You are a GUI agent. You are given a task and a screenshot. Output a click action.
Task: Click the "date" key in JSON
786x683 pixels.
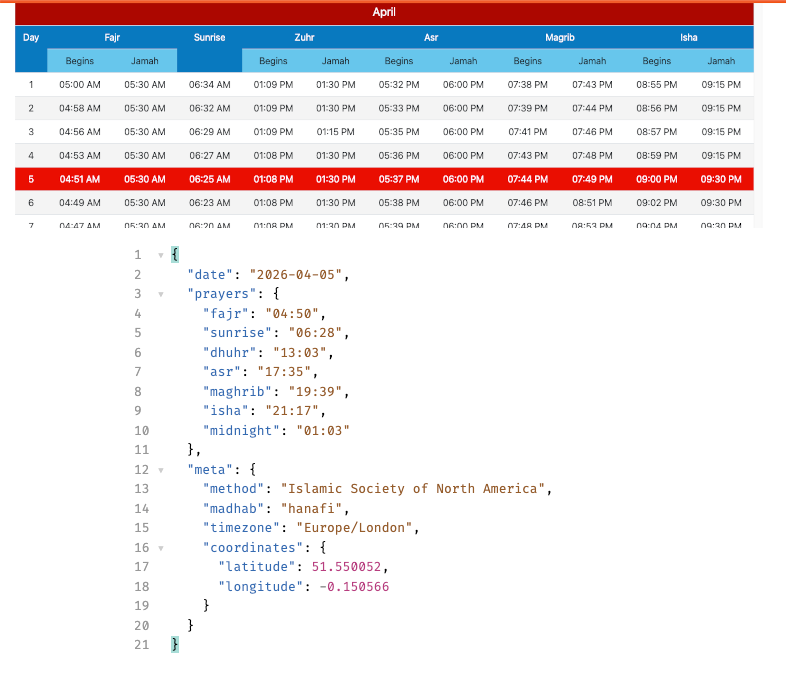click(x=210, y=275)
